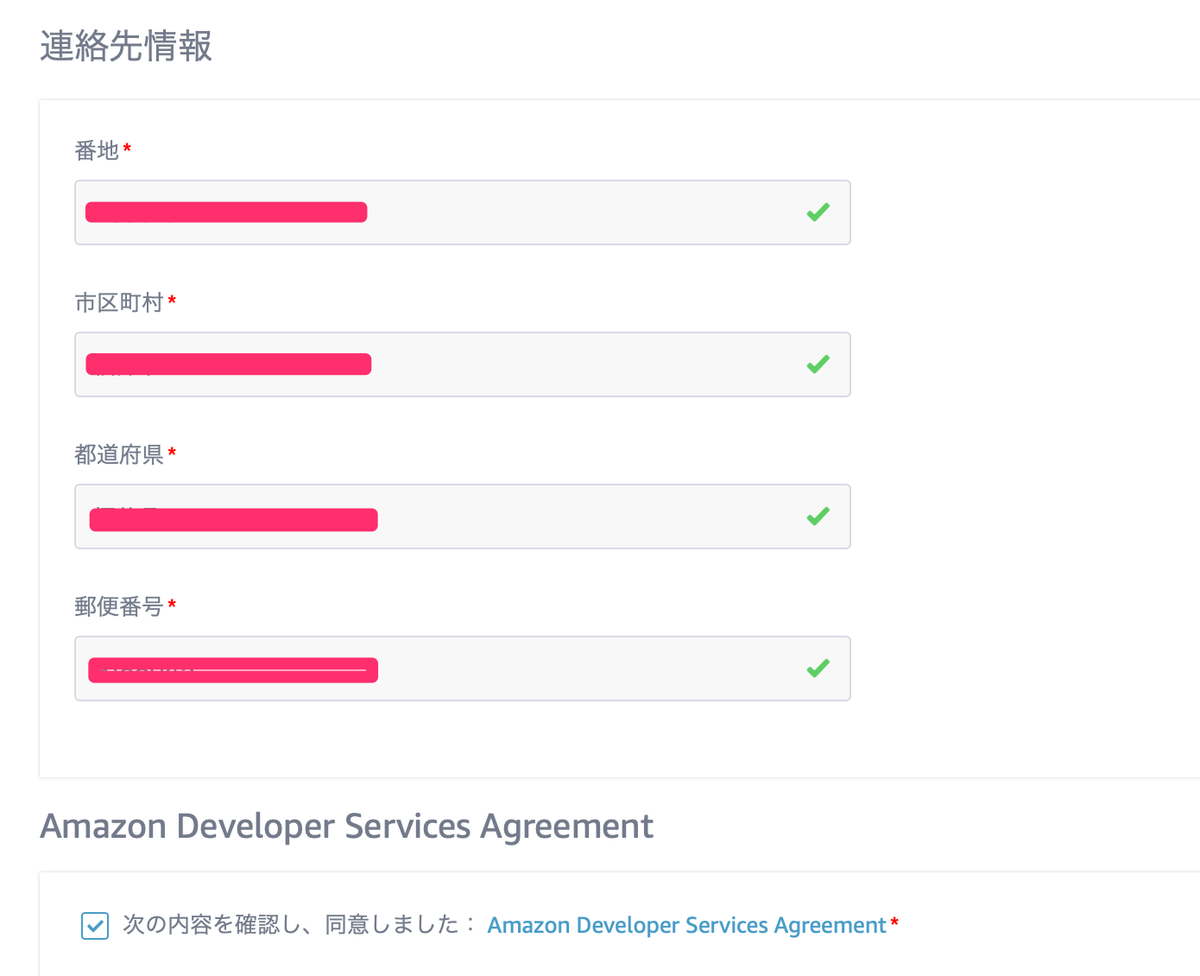Select the Amazon Developer Services Agreement heading
Viewport: 1200px width, 976px height.
[346, 827]
